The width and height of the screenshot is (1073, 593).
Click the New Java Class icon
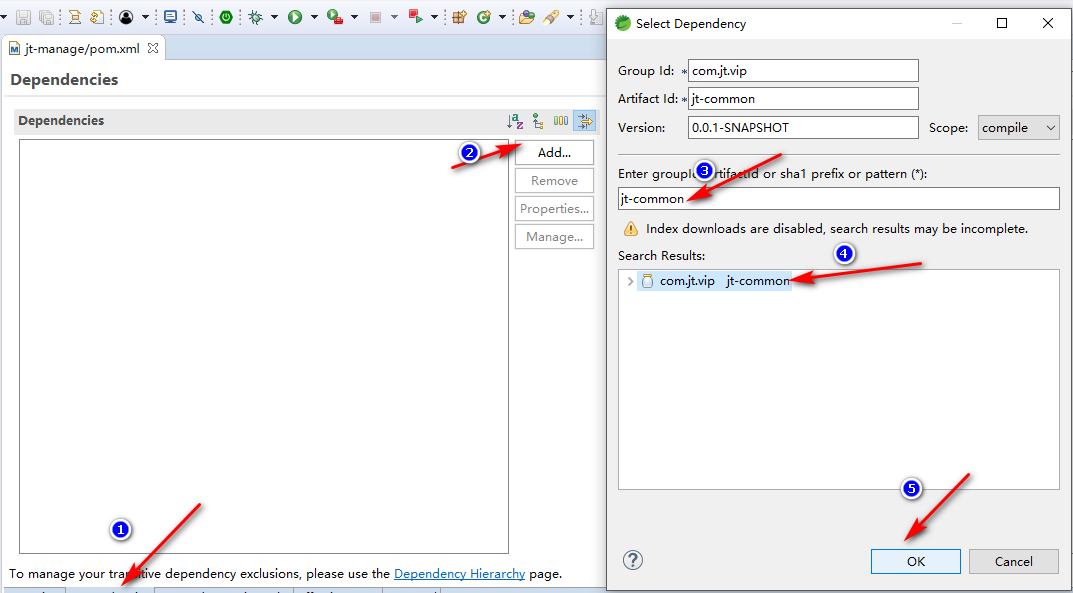pyautogui.click(x=484, y=17)
